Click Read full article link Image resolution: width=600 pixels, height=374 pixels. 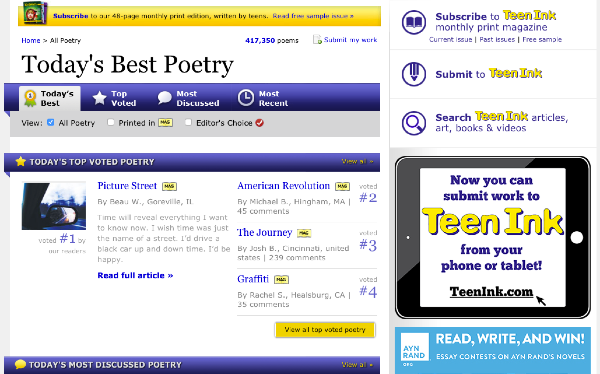[135, 275]
